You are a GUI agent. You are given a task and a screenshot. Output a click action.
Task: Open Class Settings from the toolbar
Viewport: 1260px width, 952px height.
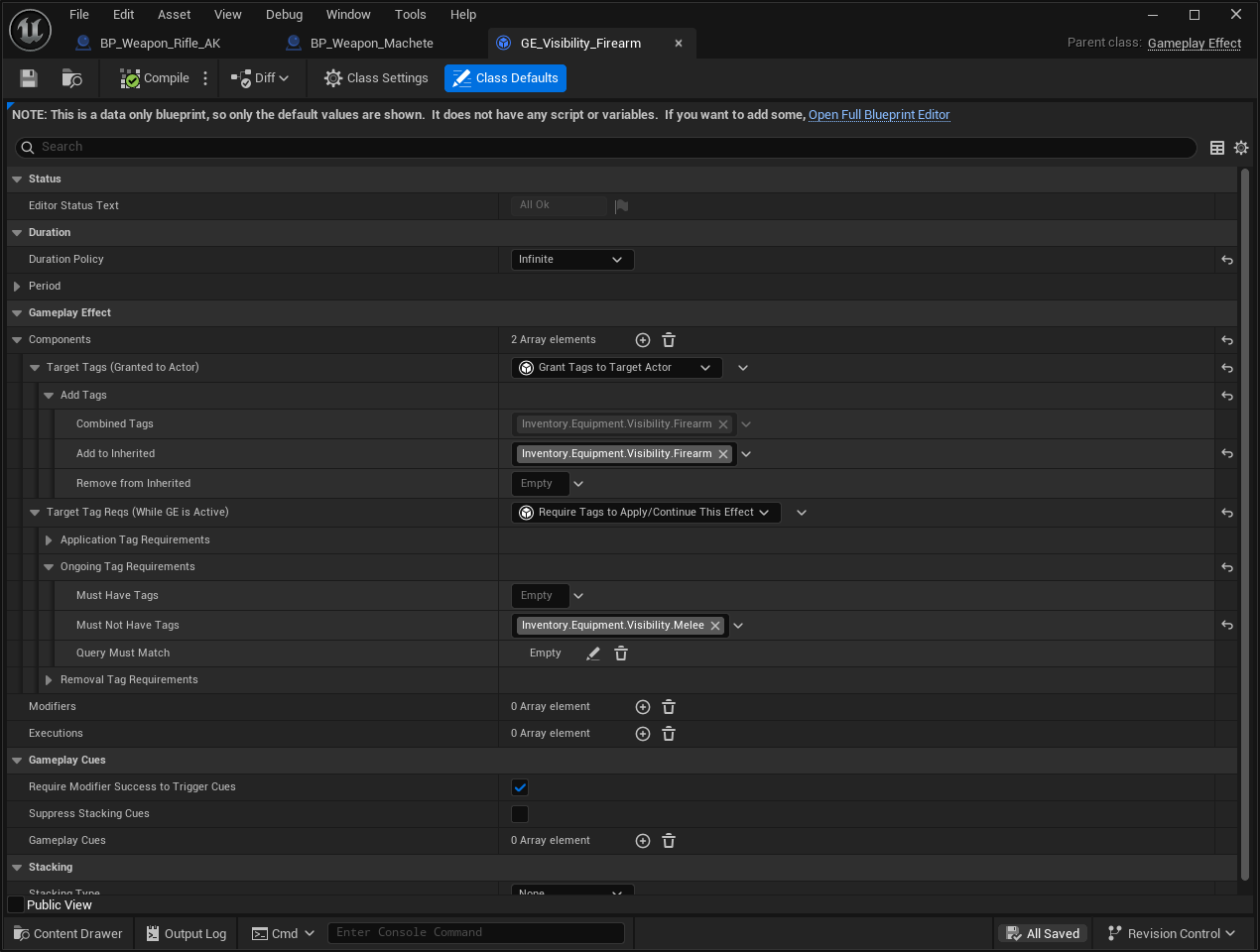pyautogui.click(x=375, y=77)
